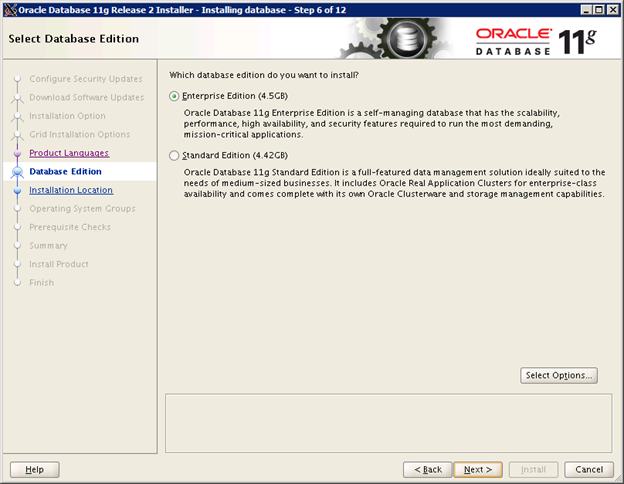Open the installer Help
Screen dimensions: 624x484
(35, 470)
